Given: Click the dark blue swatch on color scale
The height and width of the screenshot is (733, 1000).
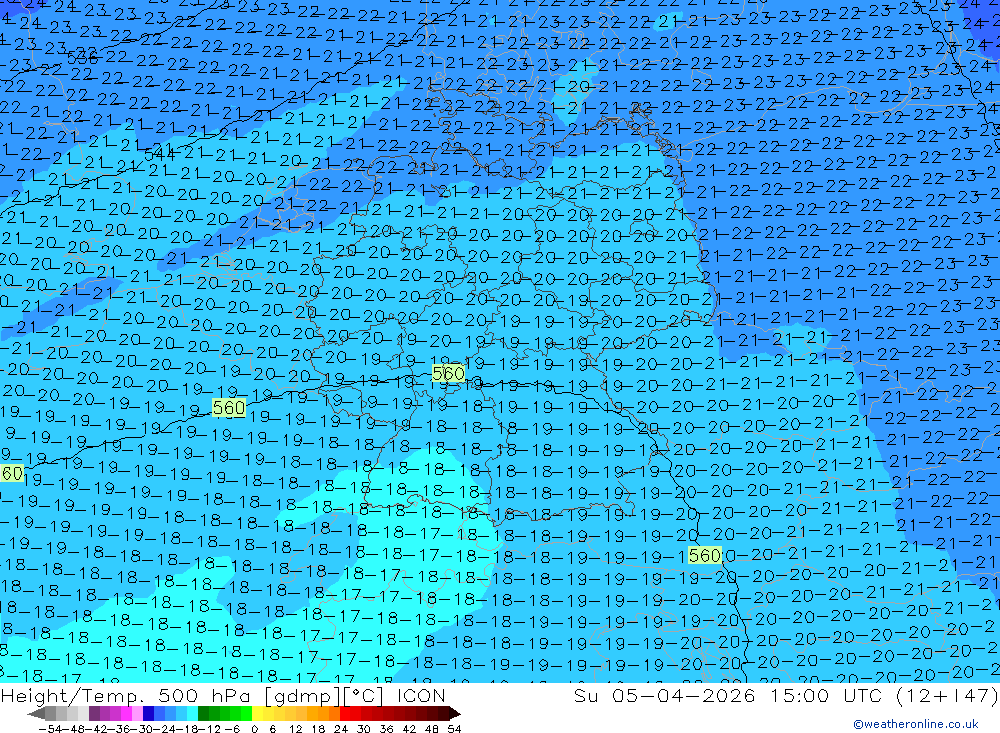Looking at the screenshot, I should point(148,713).
